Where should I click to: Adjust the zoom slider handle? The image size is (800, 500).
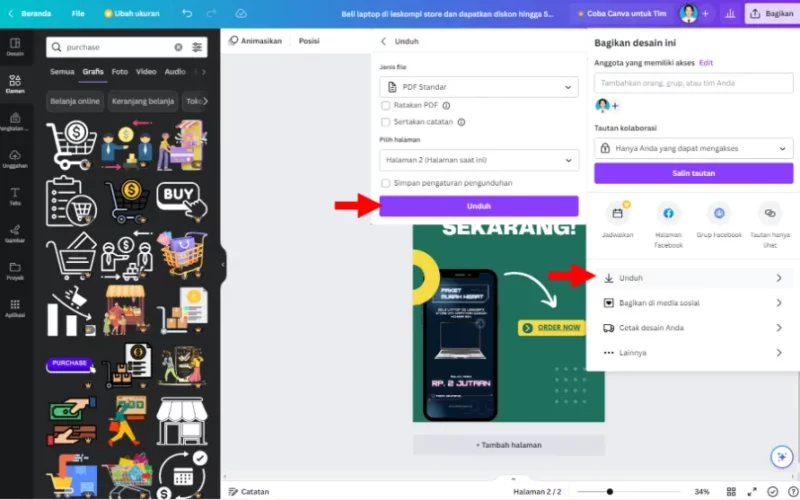pos(610,492)
